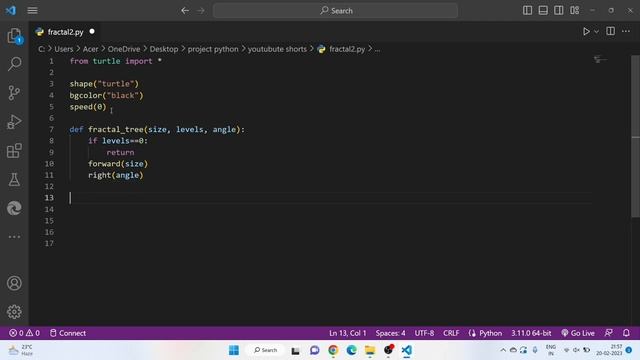Click the Users breadcrumb

point(64,49)
